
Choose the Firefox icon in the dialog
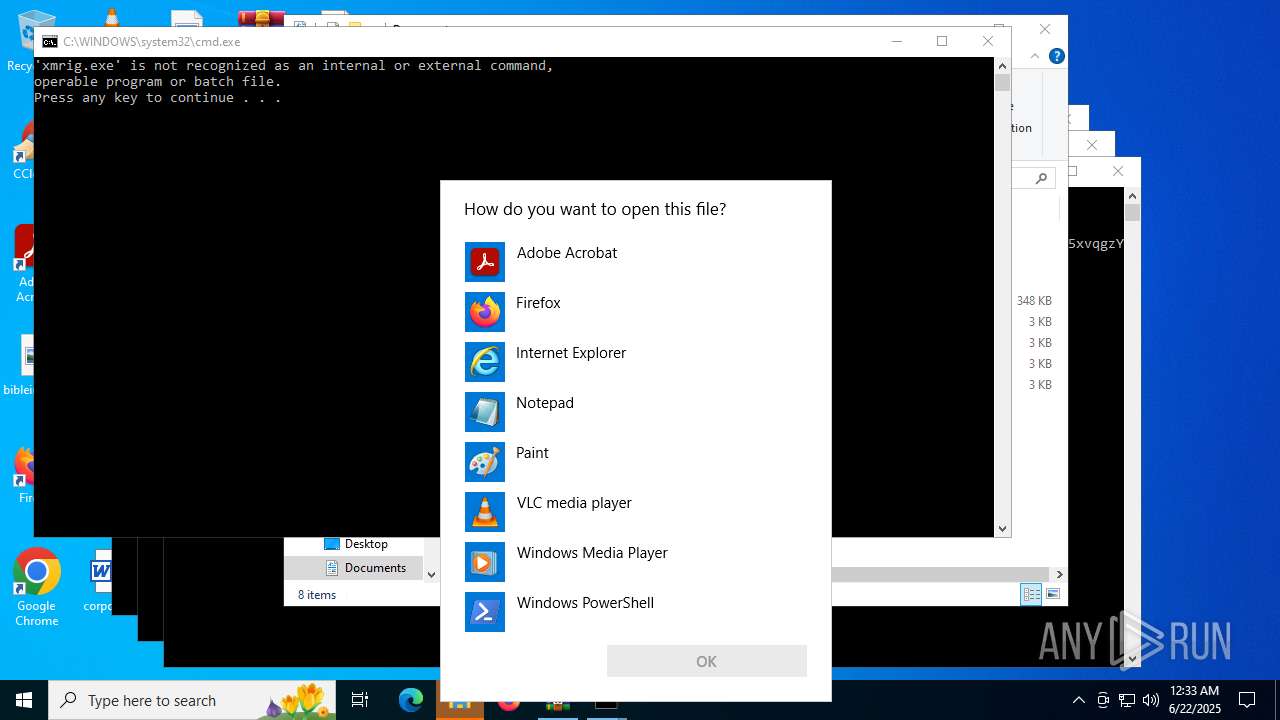[485, 312]
